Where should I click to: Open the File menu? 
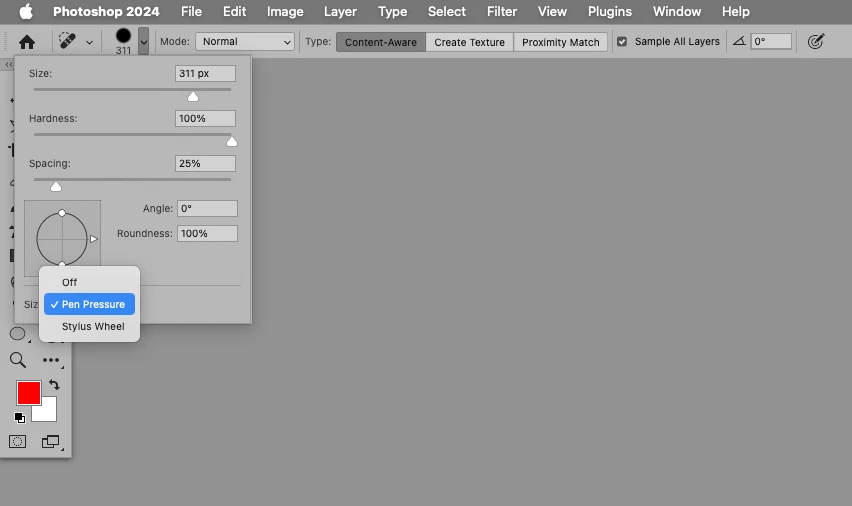[191, 11]
